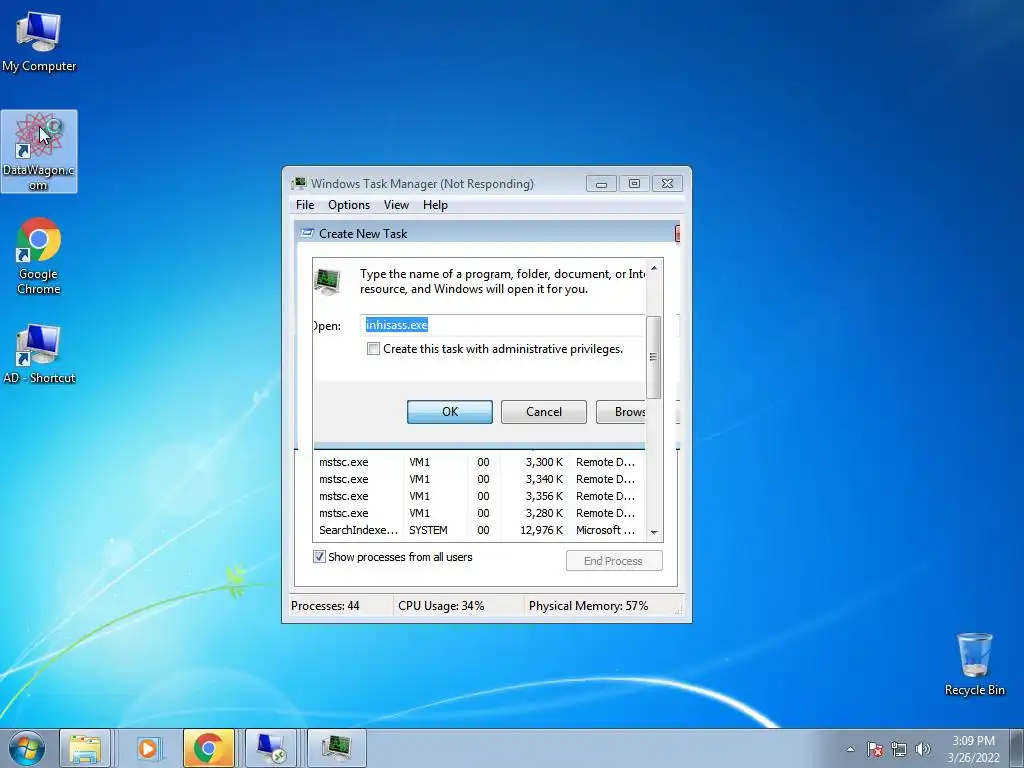Image resolution: width=1024 pixels, height=768 pixels.
Task: Switch to Remote Desktop taskbar item
Action: point(270,748)
